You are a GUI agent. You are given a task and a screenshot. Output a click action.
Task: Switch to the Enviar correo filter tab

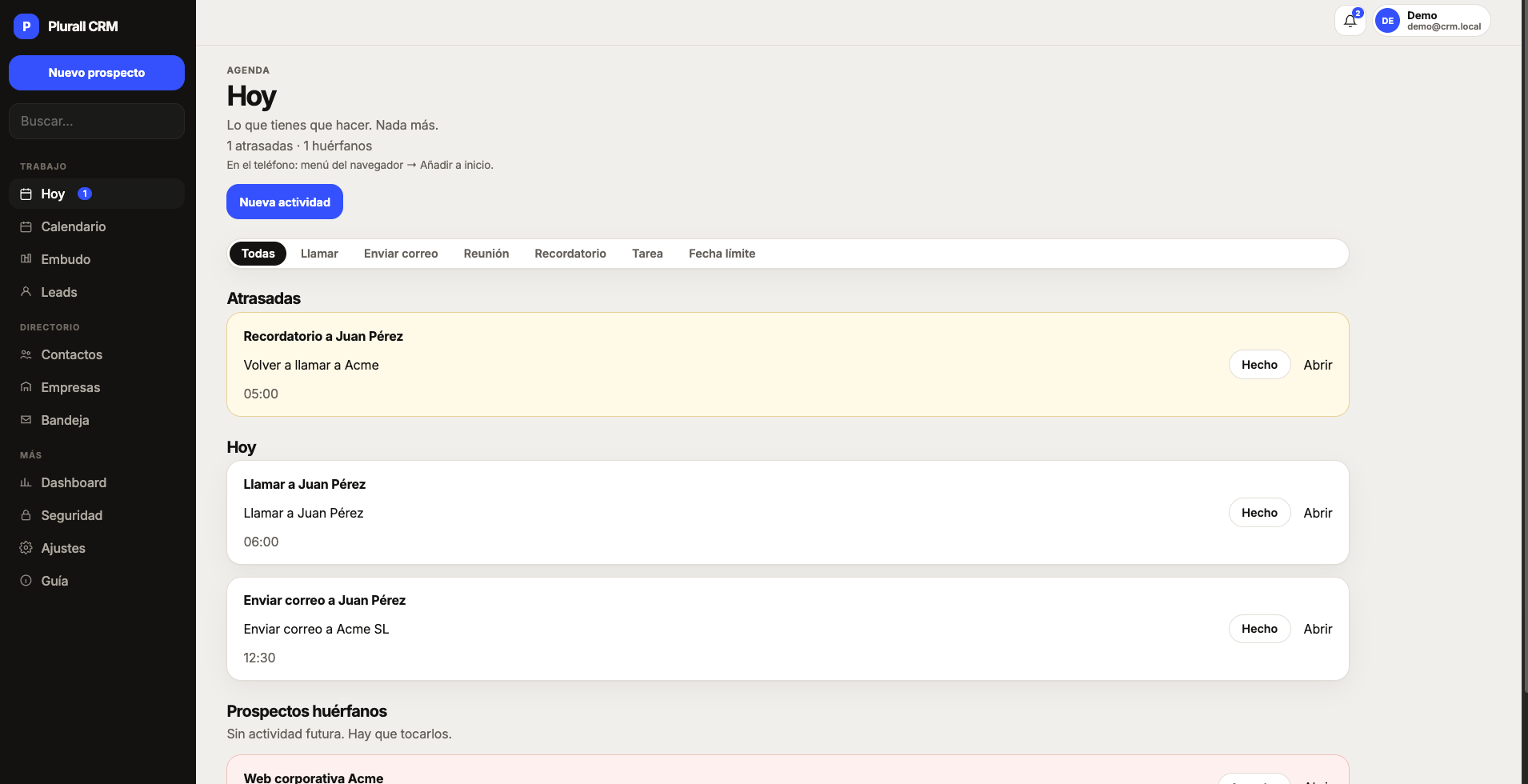pos(401,254)
